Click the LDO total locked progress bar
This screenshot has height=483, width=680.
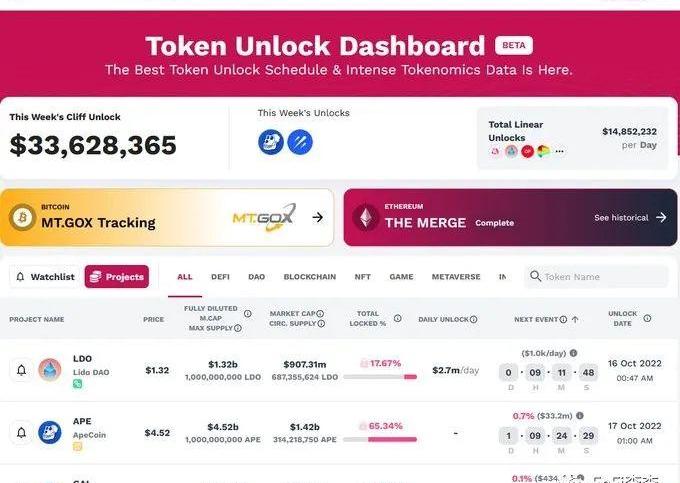(389, 377)
